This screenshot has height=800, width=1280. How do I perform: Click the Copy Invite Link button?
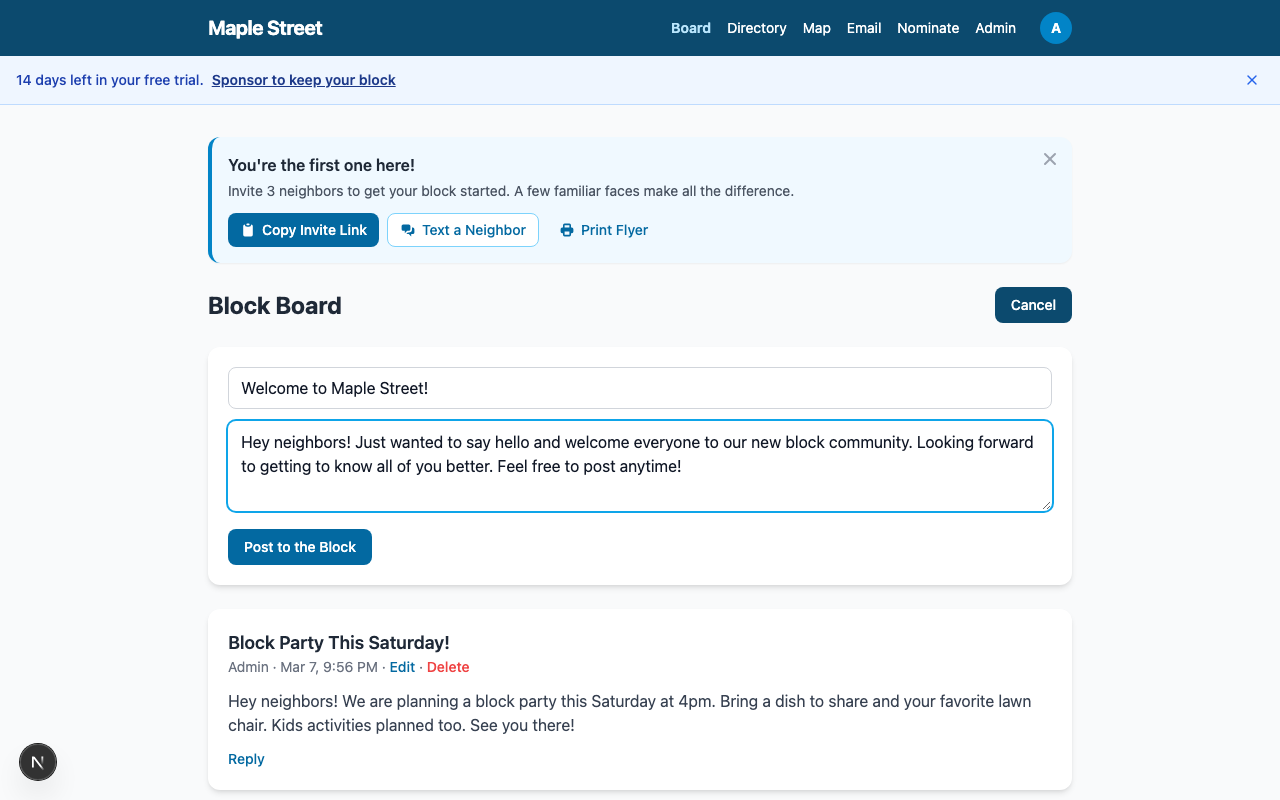click(x=303, y=230)
